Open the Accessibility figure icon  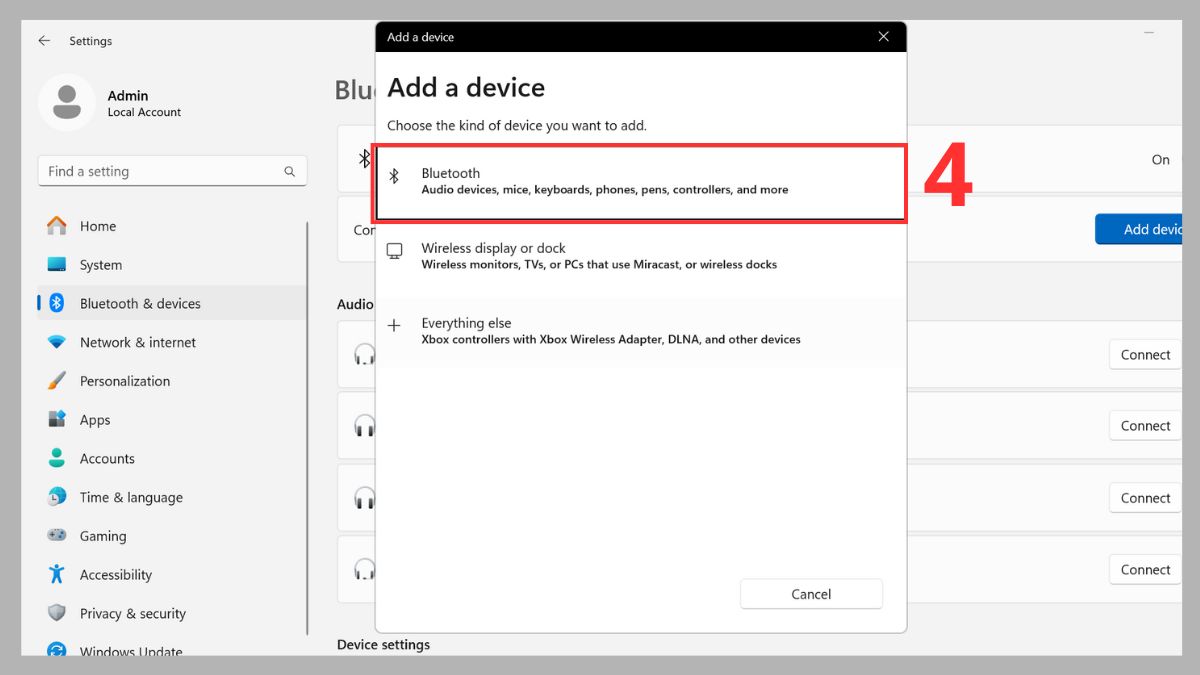click(x=57, y=574)
